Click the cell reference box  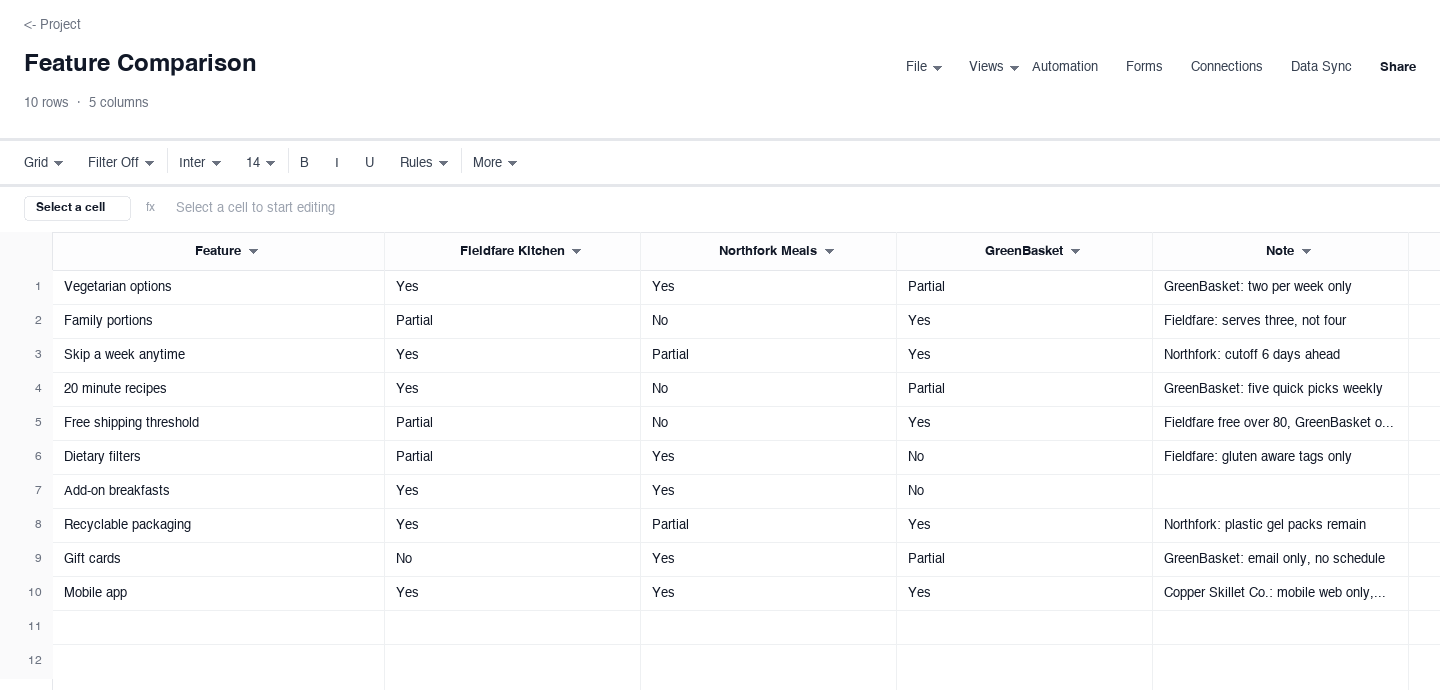[x=77, y=208]
